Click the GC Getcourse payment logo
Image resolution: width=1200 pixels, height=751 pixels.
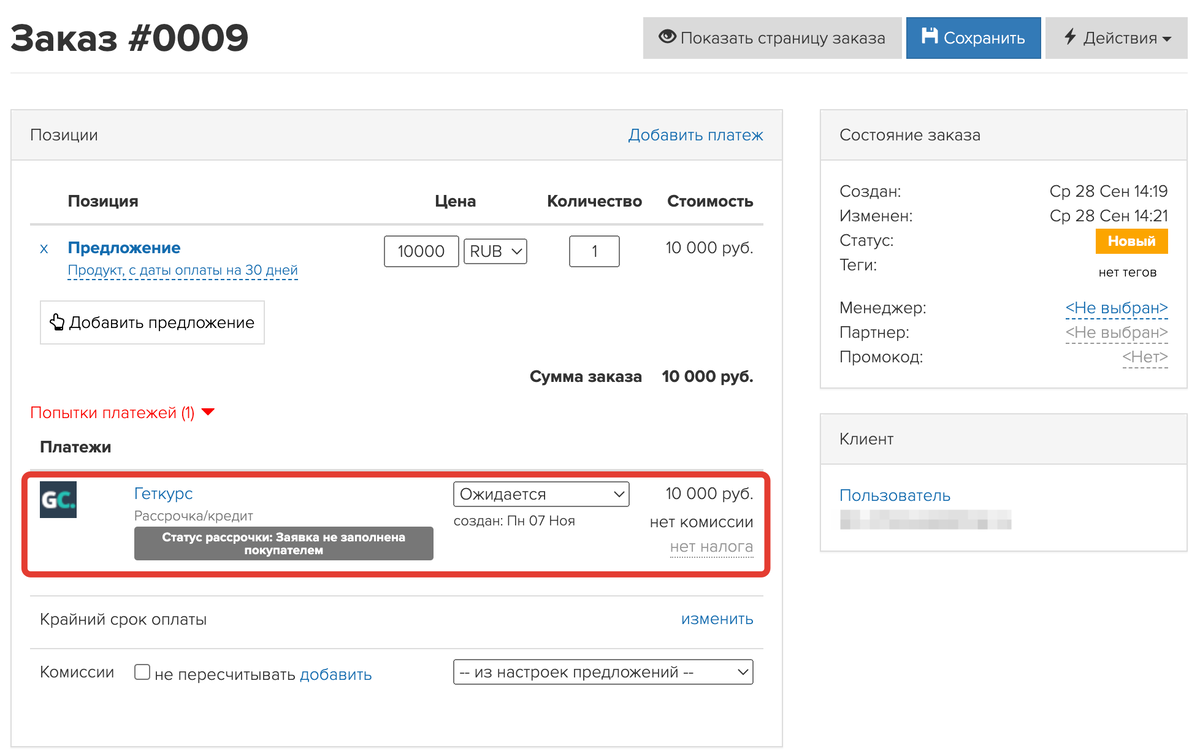point(58,500)
